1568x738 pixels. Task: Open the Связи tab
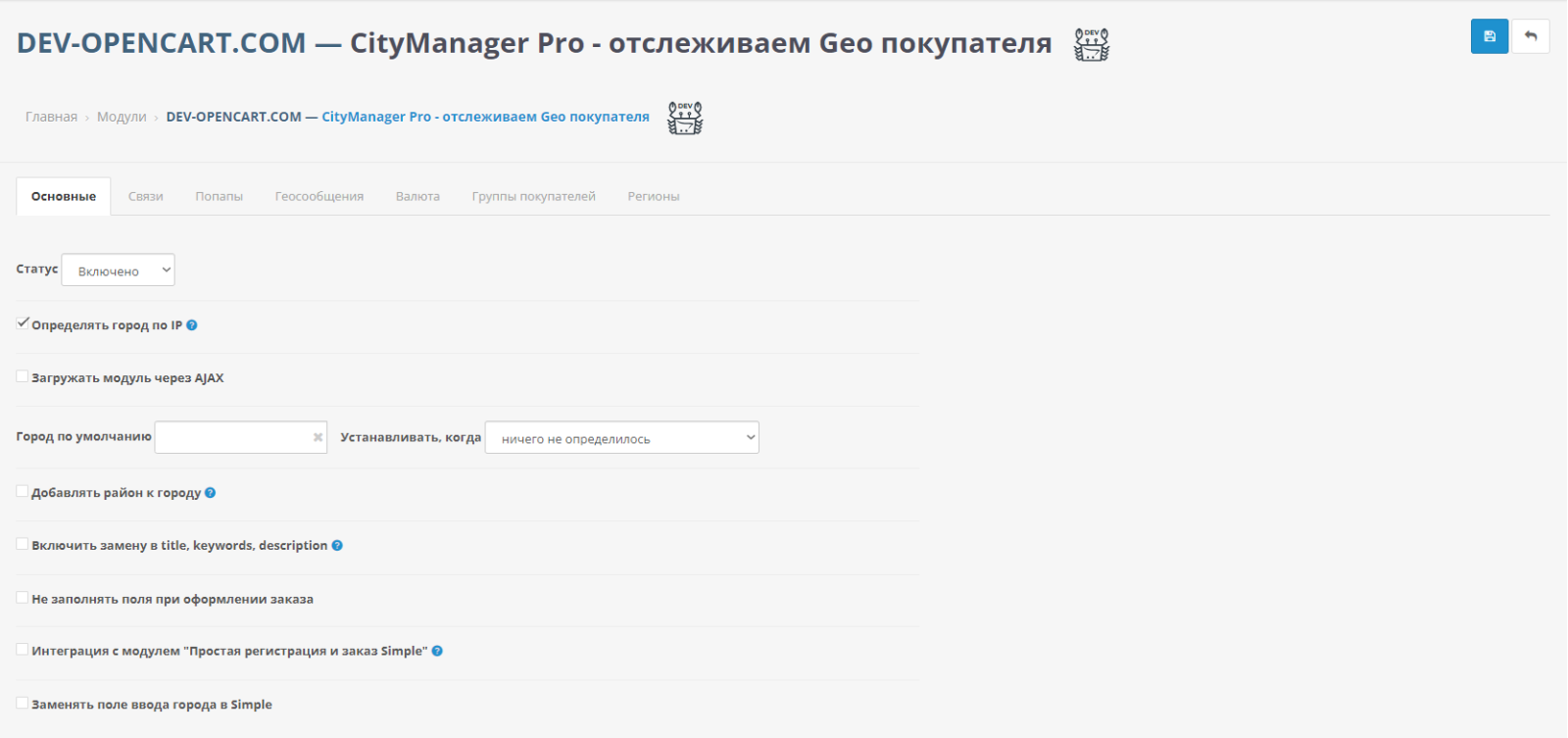(145, 196)
